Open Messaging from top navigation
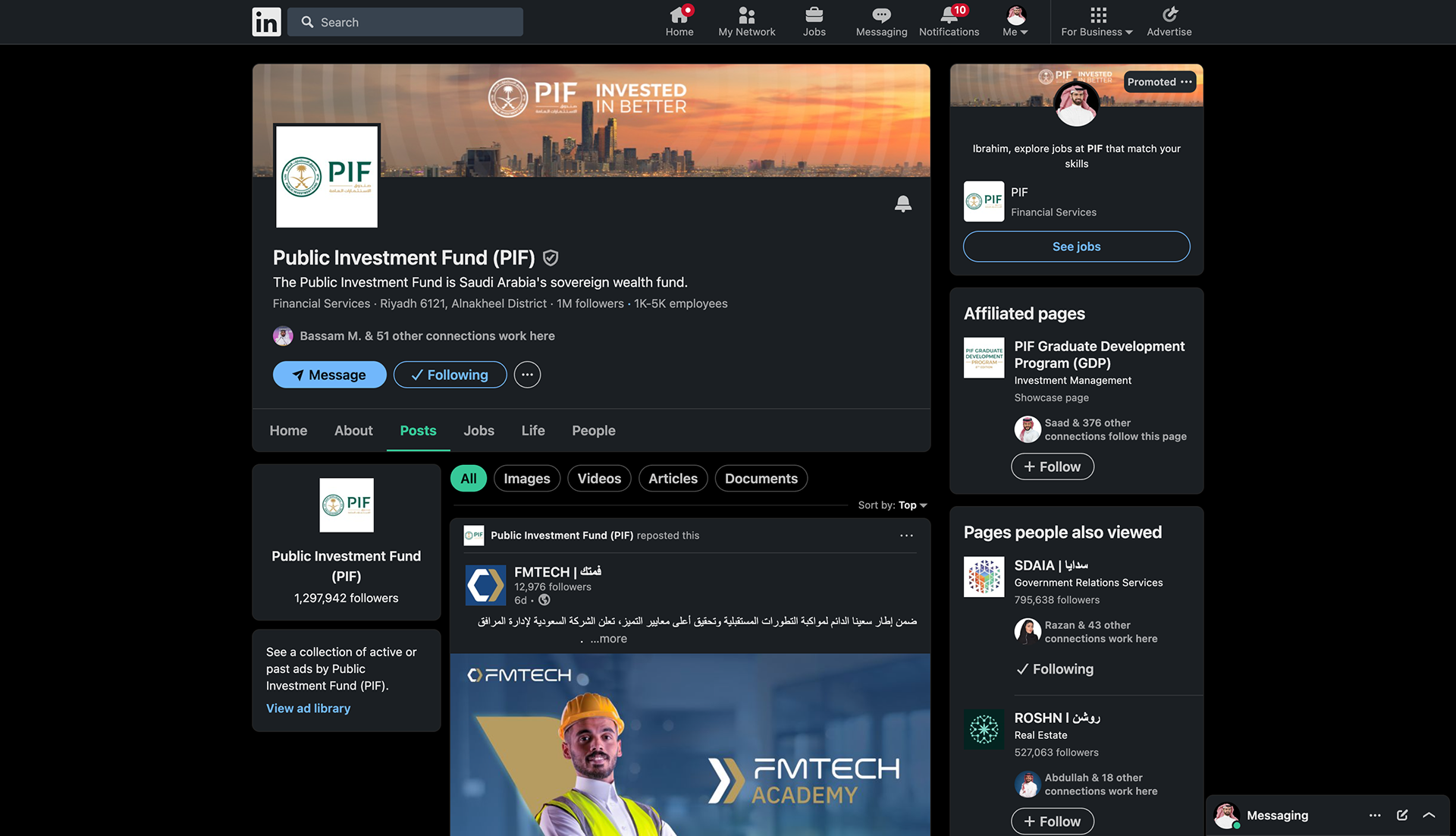The height and width of the screenshot is (836, 1456). (881, 22)
